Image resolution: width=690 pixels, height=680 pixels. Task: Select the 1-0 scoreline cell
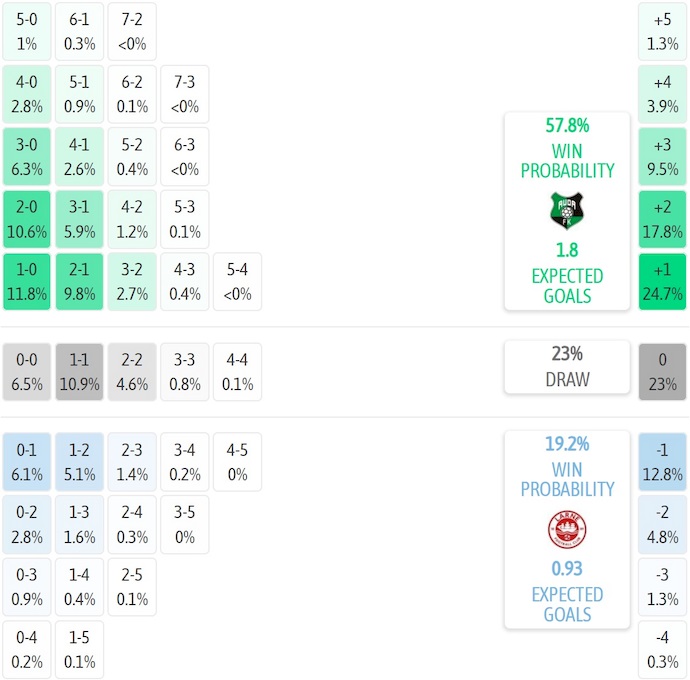(27, 282)
